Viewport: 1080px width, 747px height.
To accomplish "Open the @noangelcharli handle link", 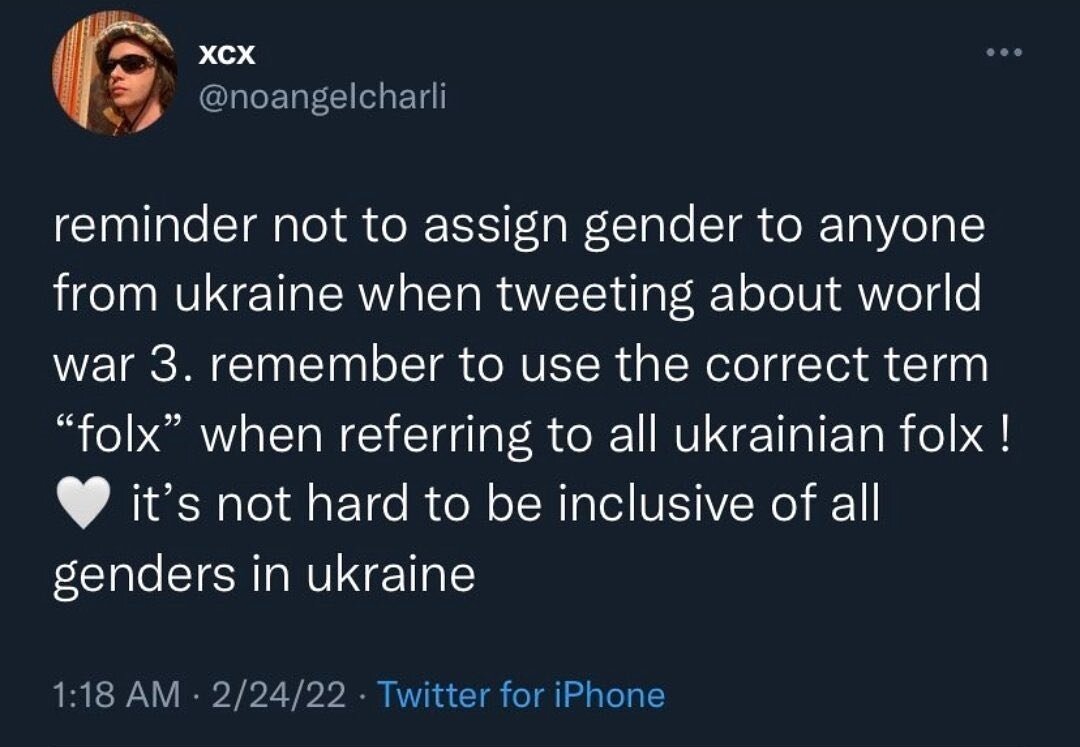I will 323,98.
